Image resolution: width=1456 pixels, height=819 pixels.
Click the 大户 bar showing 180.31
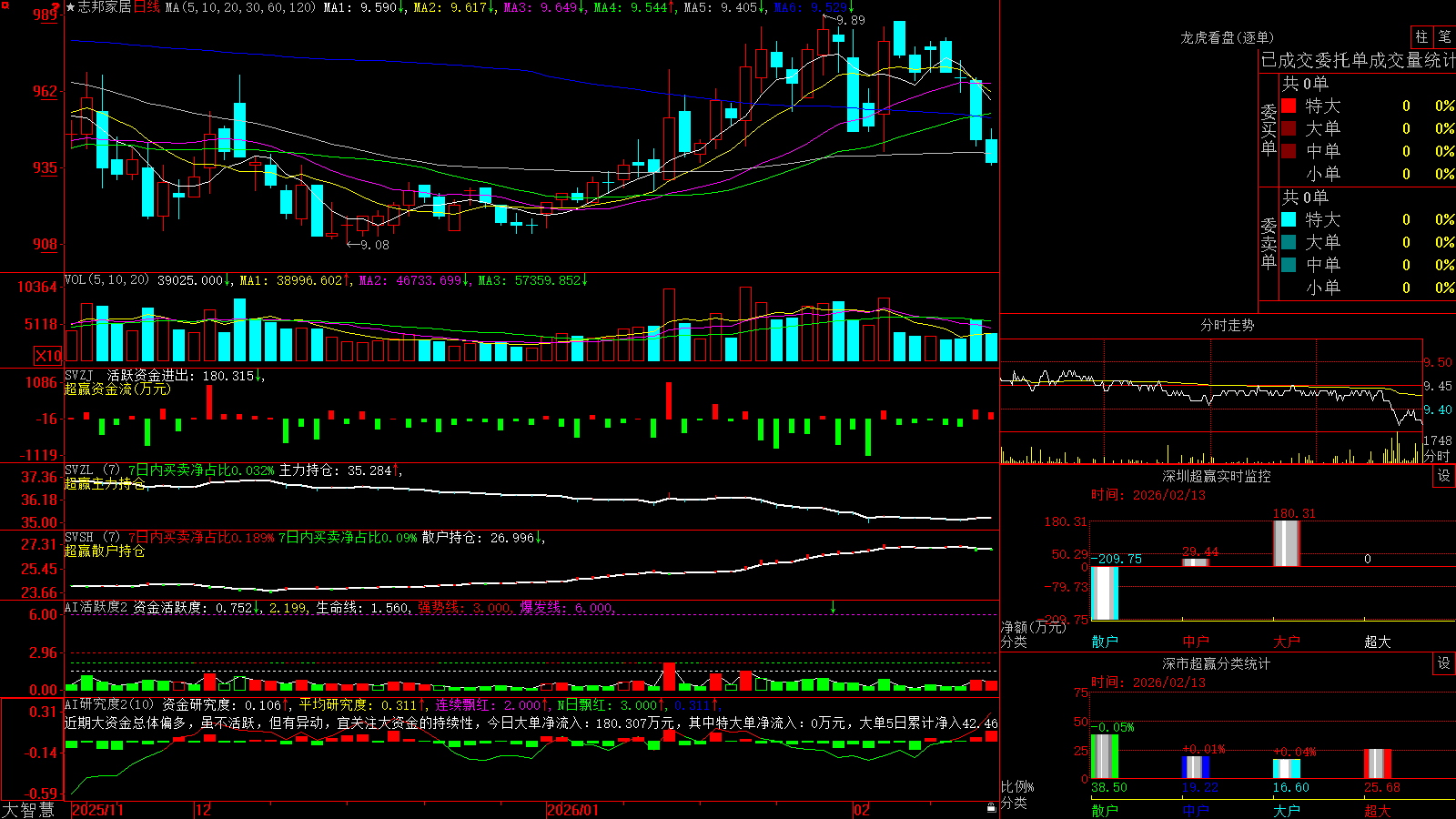(1286, 543)
